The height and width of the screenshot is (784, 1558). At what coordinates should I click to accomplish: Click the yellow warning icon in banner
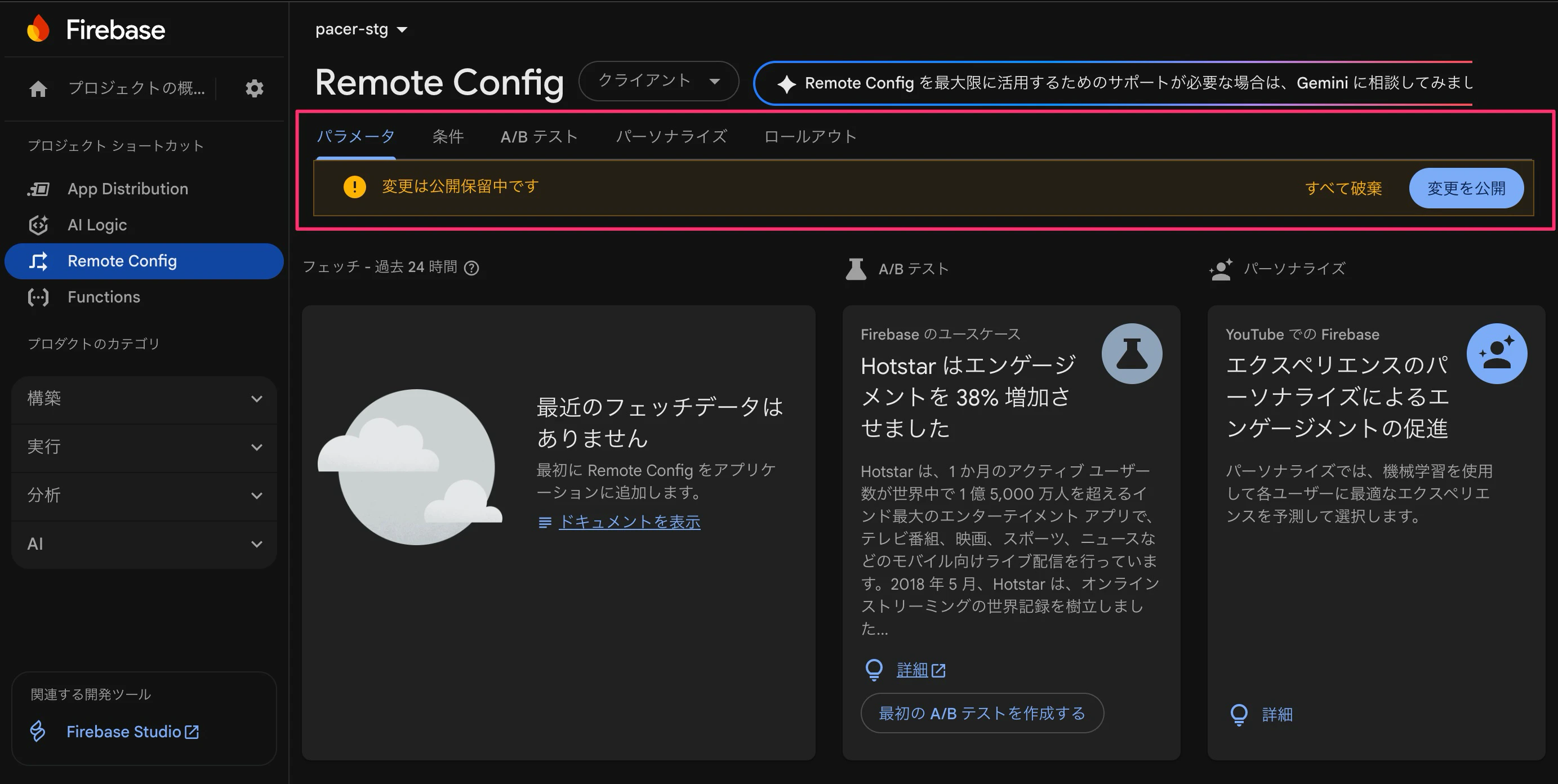(354, 187)
